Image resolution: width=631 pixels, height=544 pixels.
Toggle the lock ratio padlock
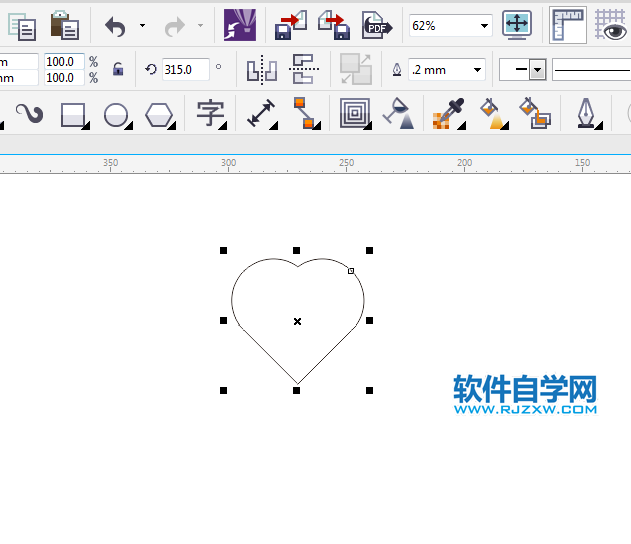118,69
